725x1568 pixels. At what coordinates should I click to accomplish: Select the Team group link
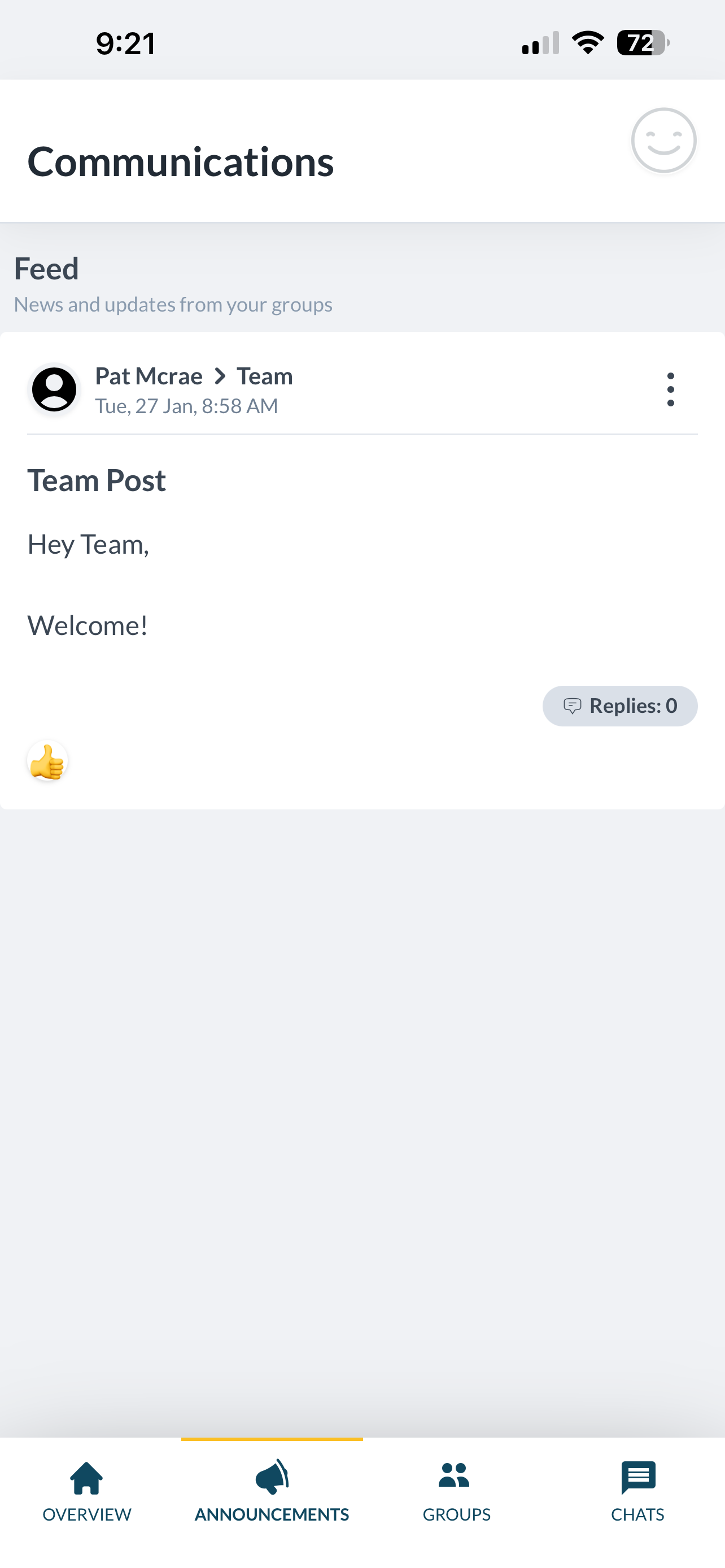[264, 376]
